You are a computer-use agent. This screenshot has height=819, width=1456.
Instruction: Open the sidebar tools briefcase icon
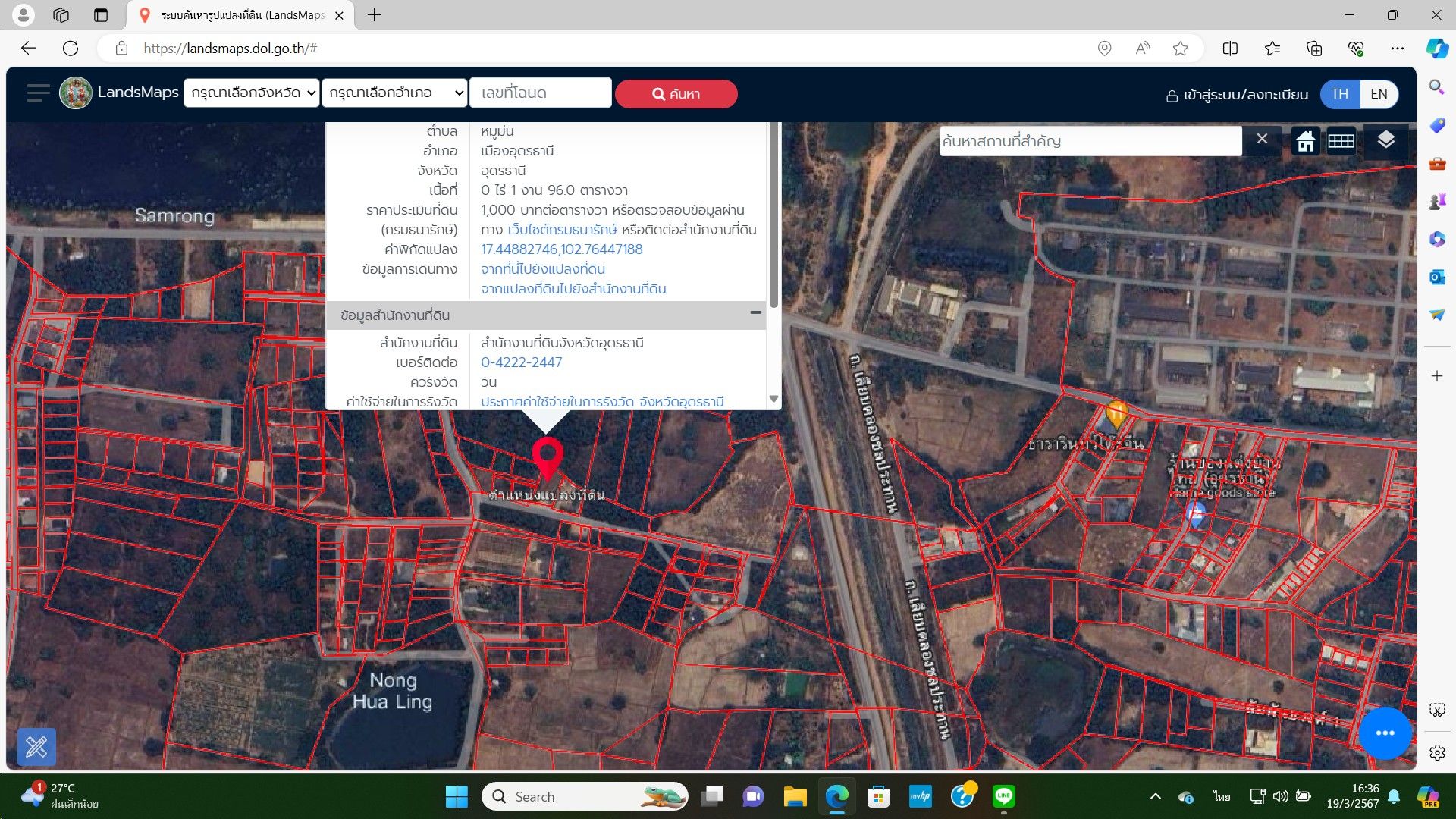point(1436,163)
